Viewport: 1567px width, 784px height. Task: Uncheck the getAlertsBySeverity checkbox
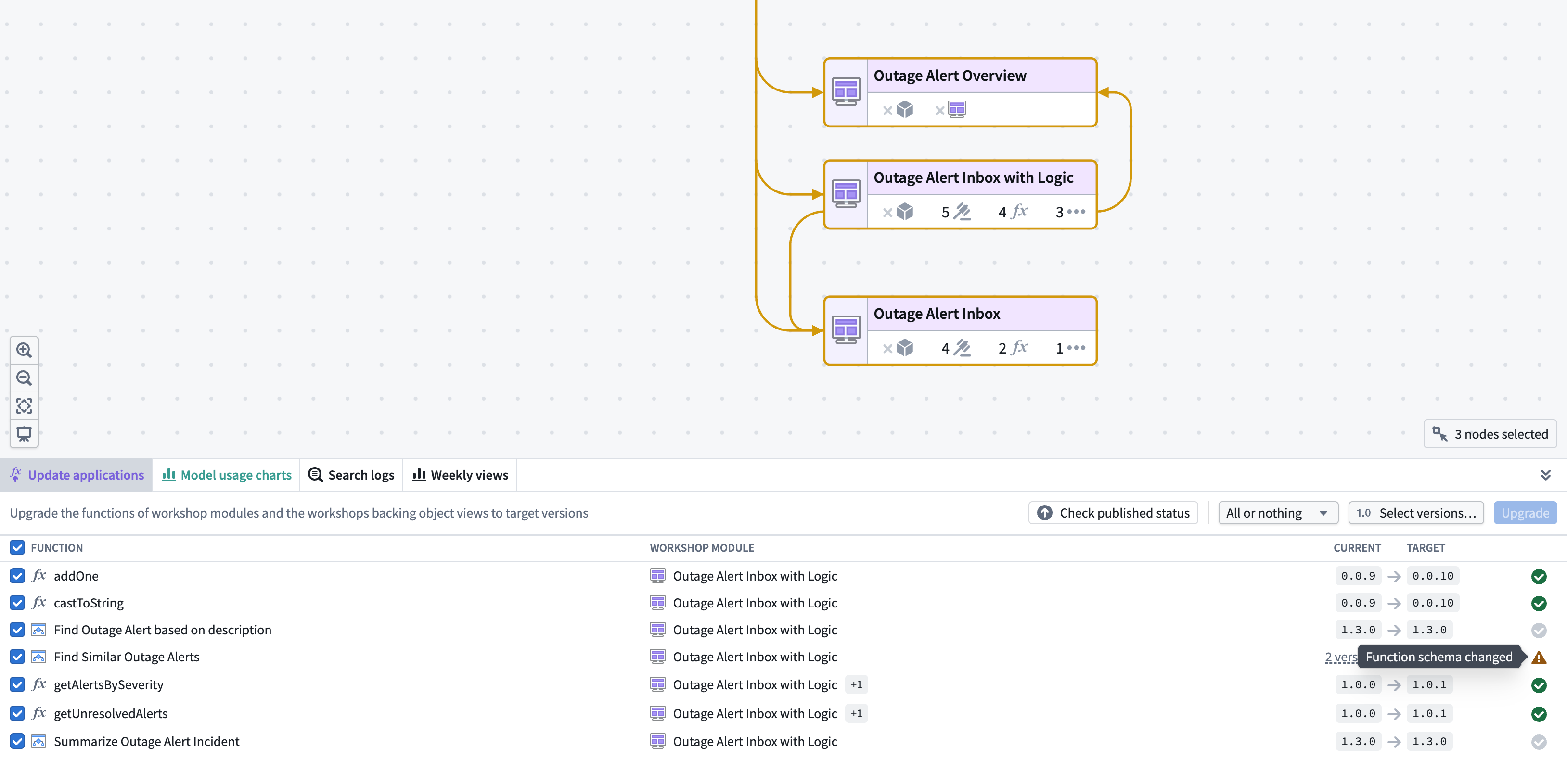pyautogui.click(x=17, y=684)
